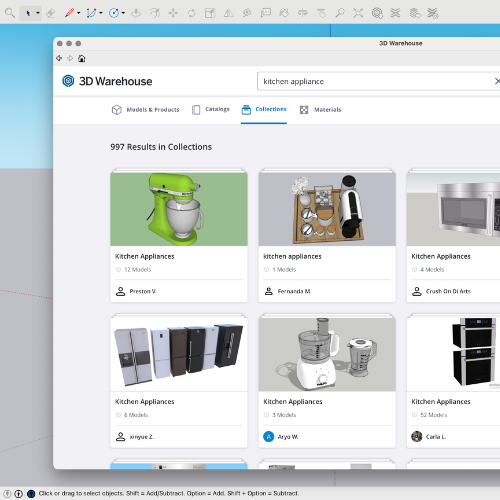The width and height of the screenshot is (500, 500).
Task: Click the '3 Models' count text
Action: pyautogui.click(x=284, y=415)
